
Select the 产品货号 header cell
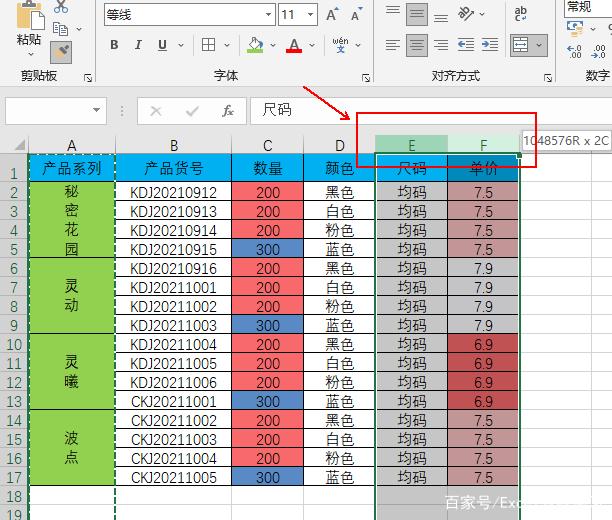pyautogui.click(x=173, y=168)
